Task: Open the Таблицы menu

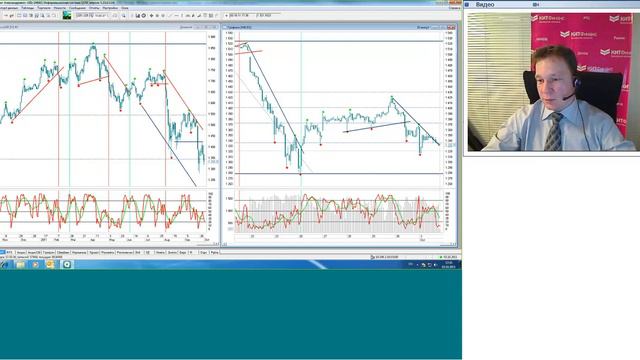Action: [x=28, y=8]
